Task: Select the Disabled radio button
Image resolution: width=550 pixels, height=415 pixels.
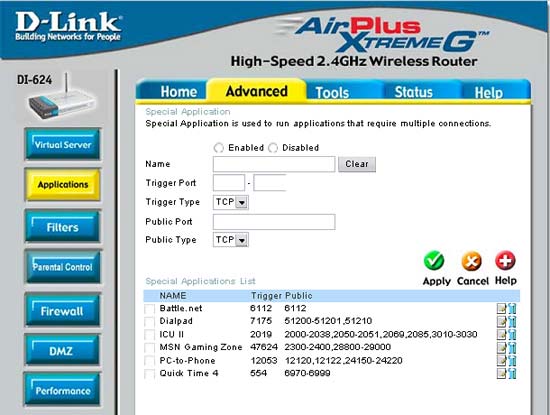Action: 273,148
